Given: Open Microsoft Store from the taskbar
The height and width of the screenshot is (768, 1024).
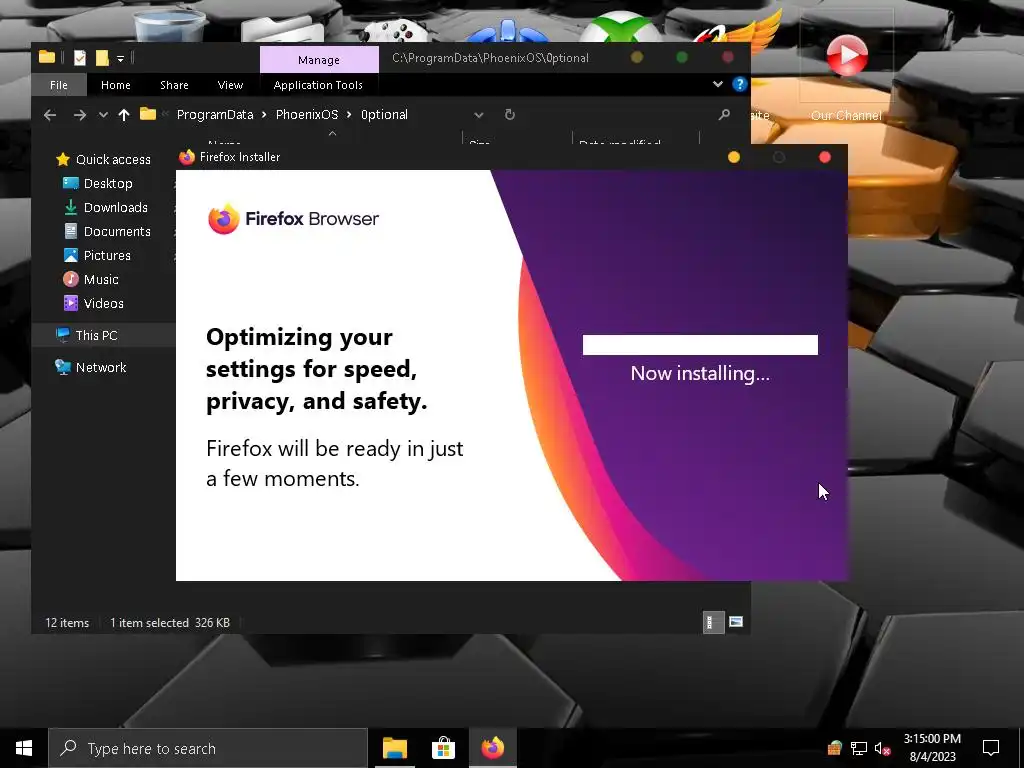Looking at the screenshot, I should tap(443, 748).
